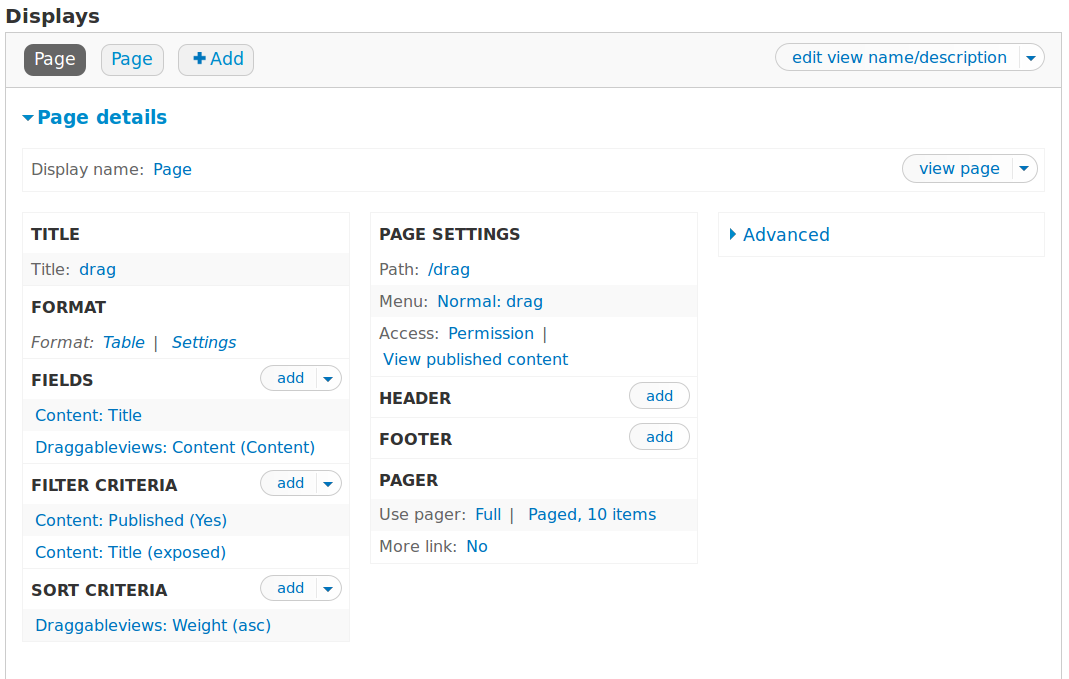
Task: Open format Settings link
Action: (x=204, y=342)
